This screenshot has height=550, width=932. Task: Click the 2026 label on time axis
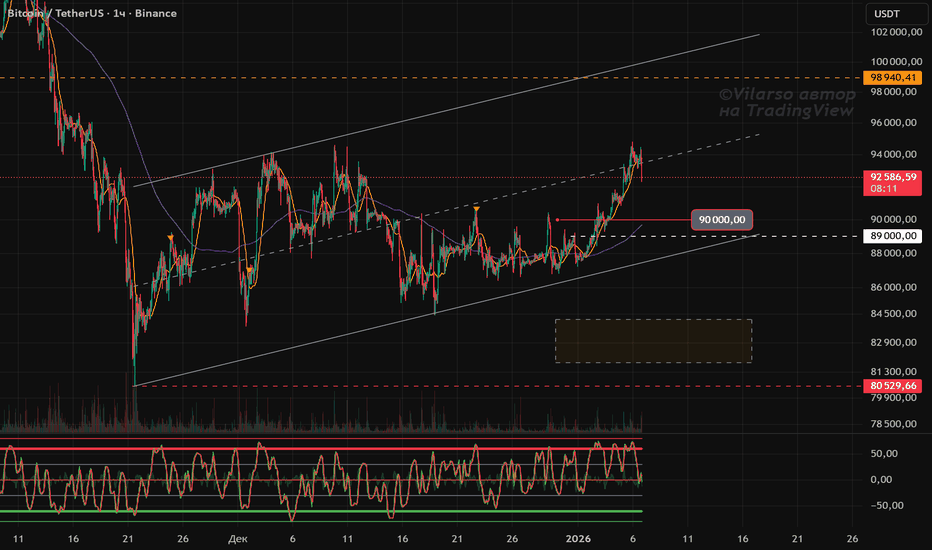coord(579,537)
